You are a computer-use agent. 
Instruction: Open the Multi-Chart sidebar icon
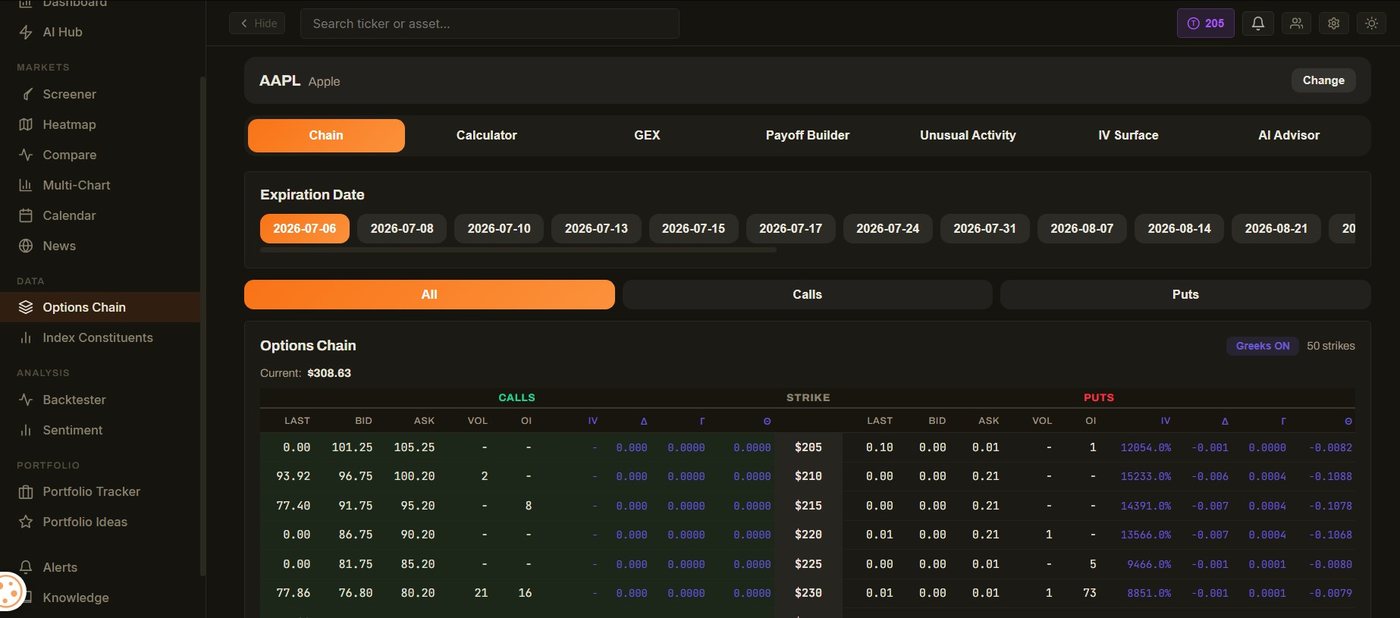tap(26, 185)
